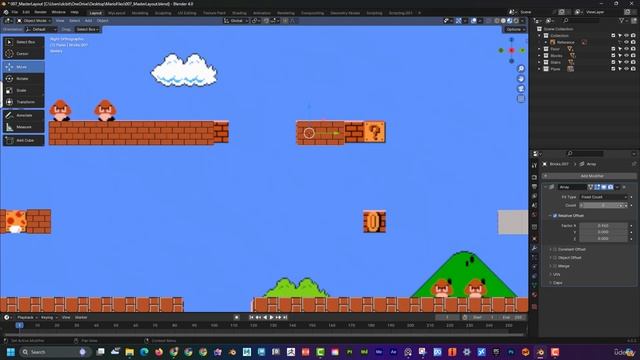Screen dimensions: 640x360
Task: Adjust the Array Count slider field
Action: [603, 205]
